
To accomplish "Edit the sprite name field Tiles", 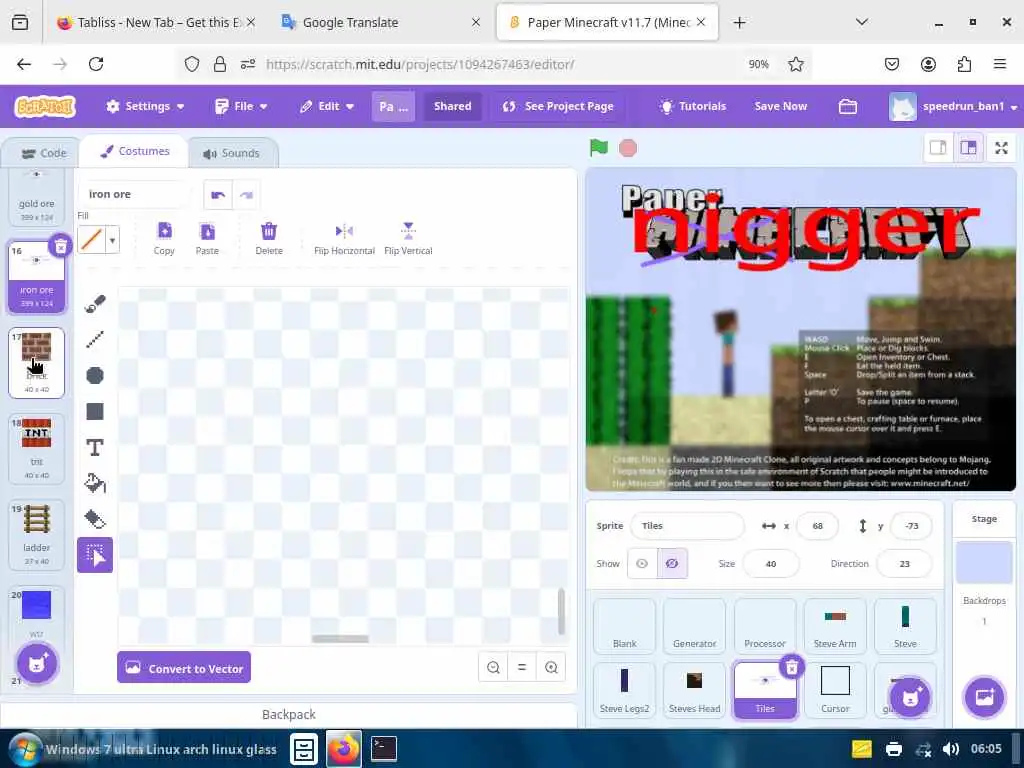I will (x=687, y=526).
